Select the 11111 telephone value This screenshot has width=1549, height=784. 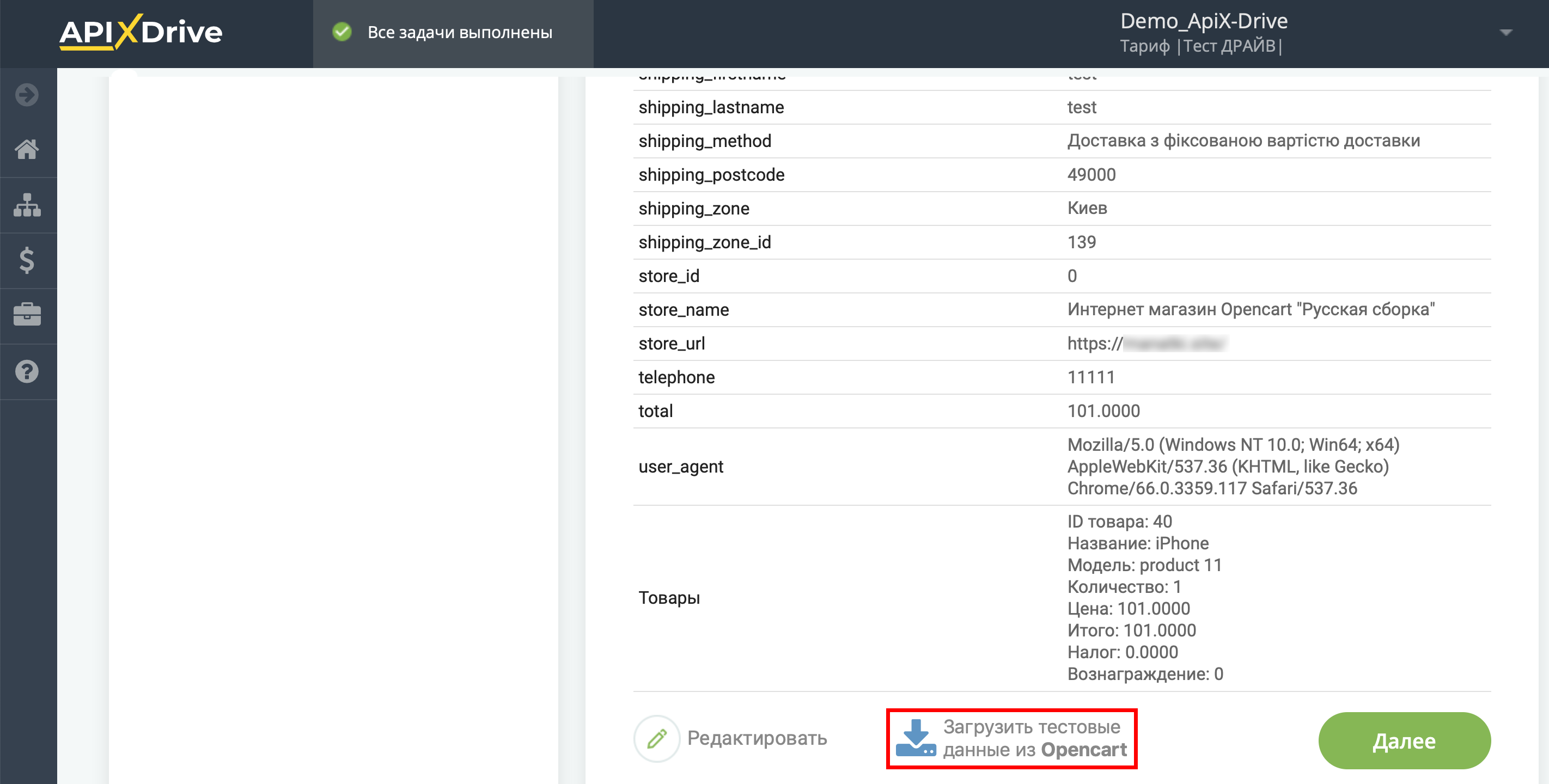pos(1091,377)
